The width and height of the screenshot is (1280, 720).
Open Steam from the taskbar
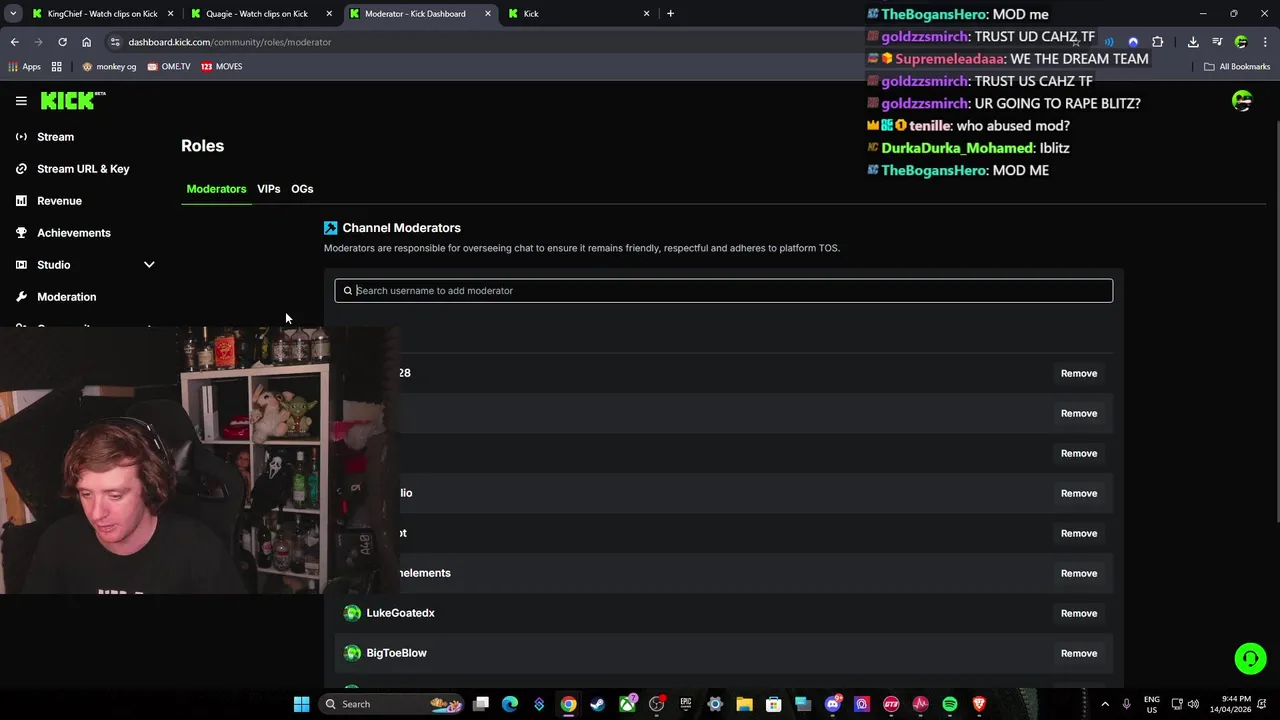point(598,704)
